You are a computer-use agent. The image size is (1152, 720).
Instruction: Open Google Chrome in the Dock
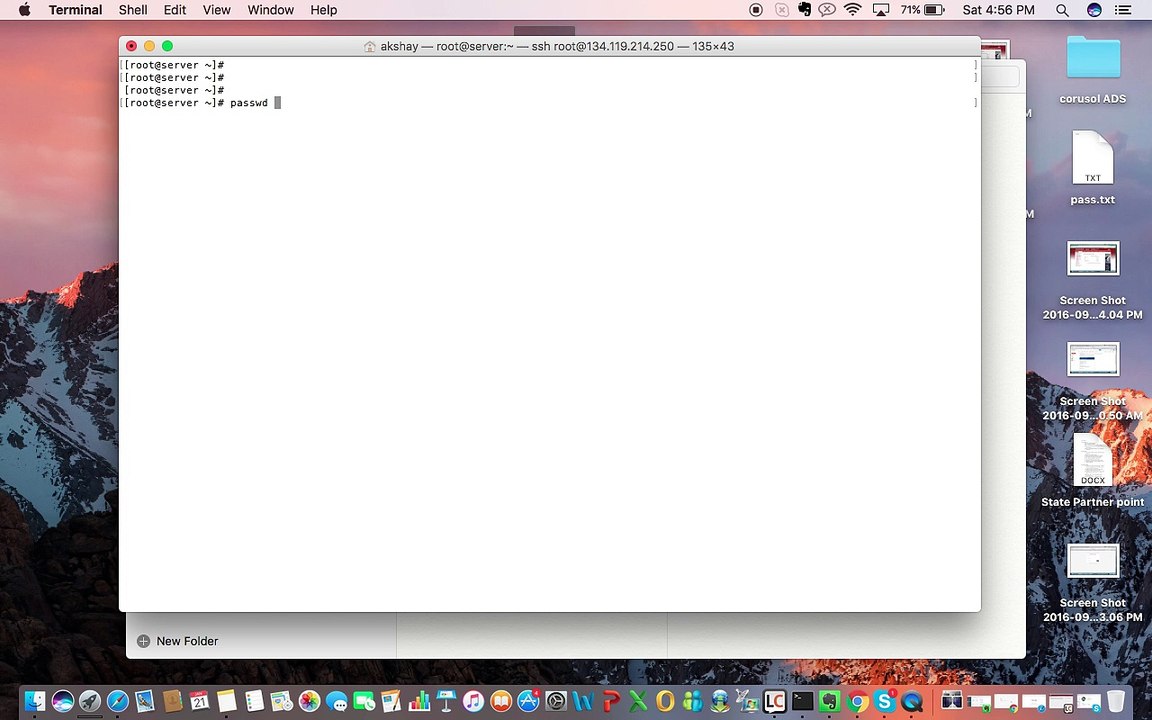click(857, 701)
